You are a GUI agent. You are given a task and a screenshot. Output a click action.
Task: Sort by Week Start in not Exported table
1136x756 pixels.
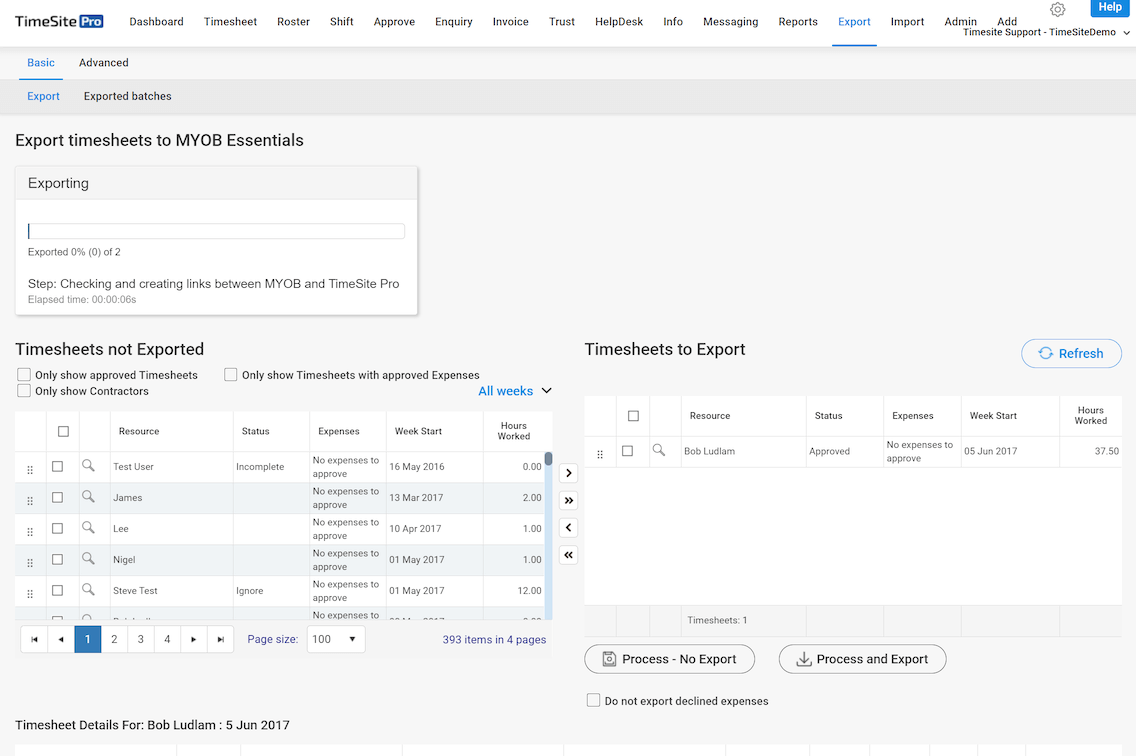(x=418, y=431)
